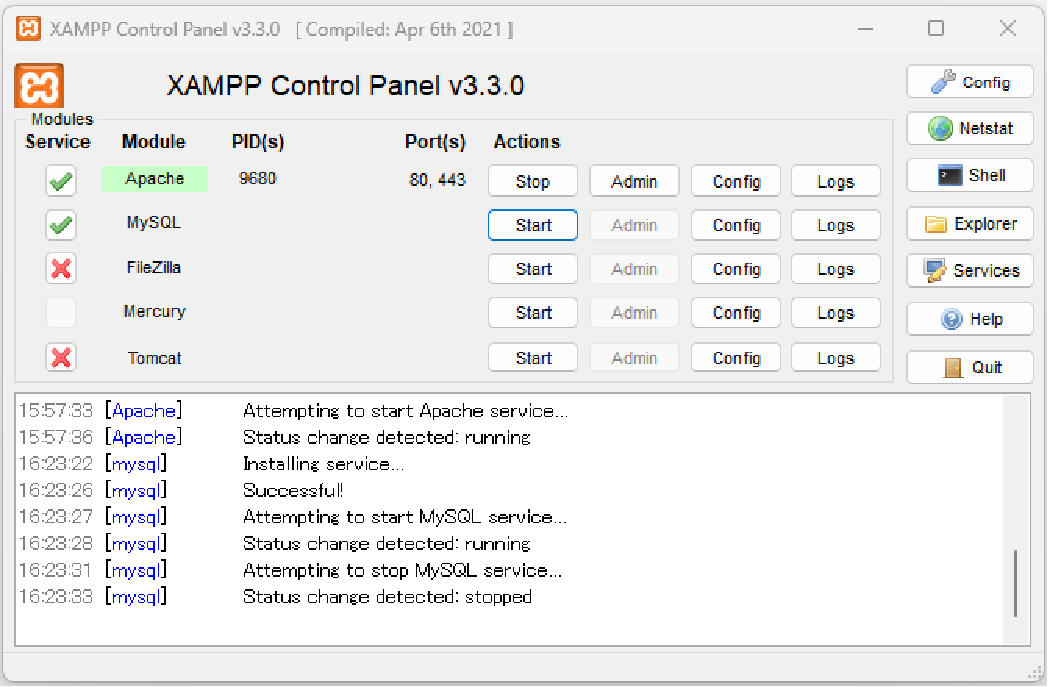Install the Tomcat service via red X
Viewport: 1048px width, 687px height.
coord(61,358)
